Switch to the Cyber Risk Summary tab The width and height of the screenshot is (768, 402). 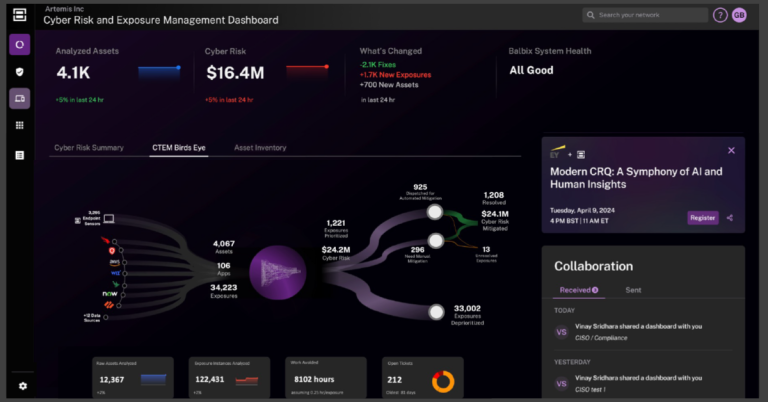point(89,148)
